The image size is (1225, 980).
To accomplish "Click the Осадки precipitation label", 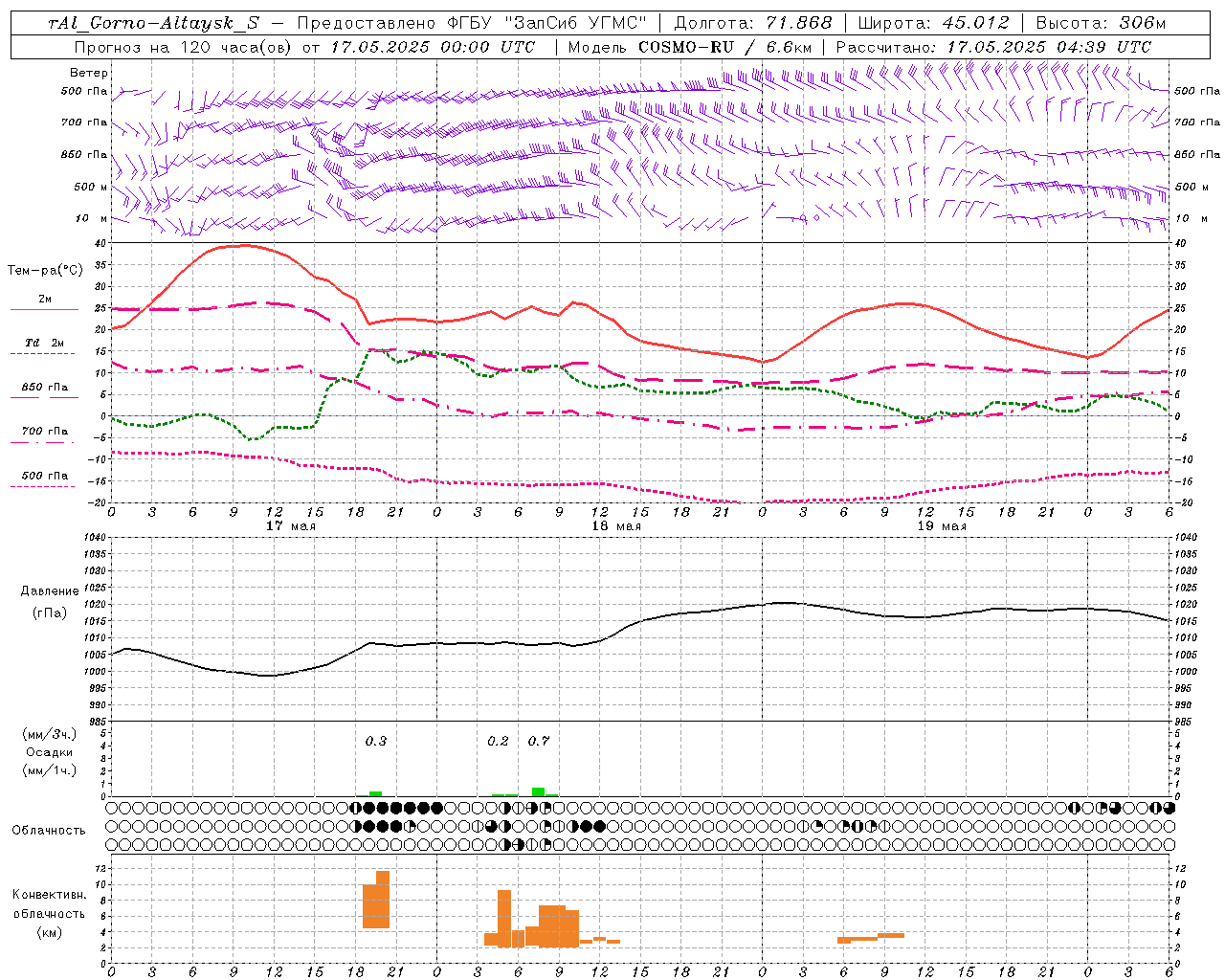I will (x=50, y=752).
